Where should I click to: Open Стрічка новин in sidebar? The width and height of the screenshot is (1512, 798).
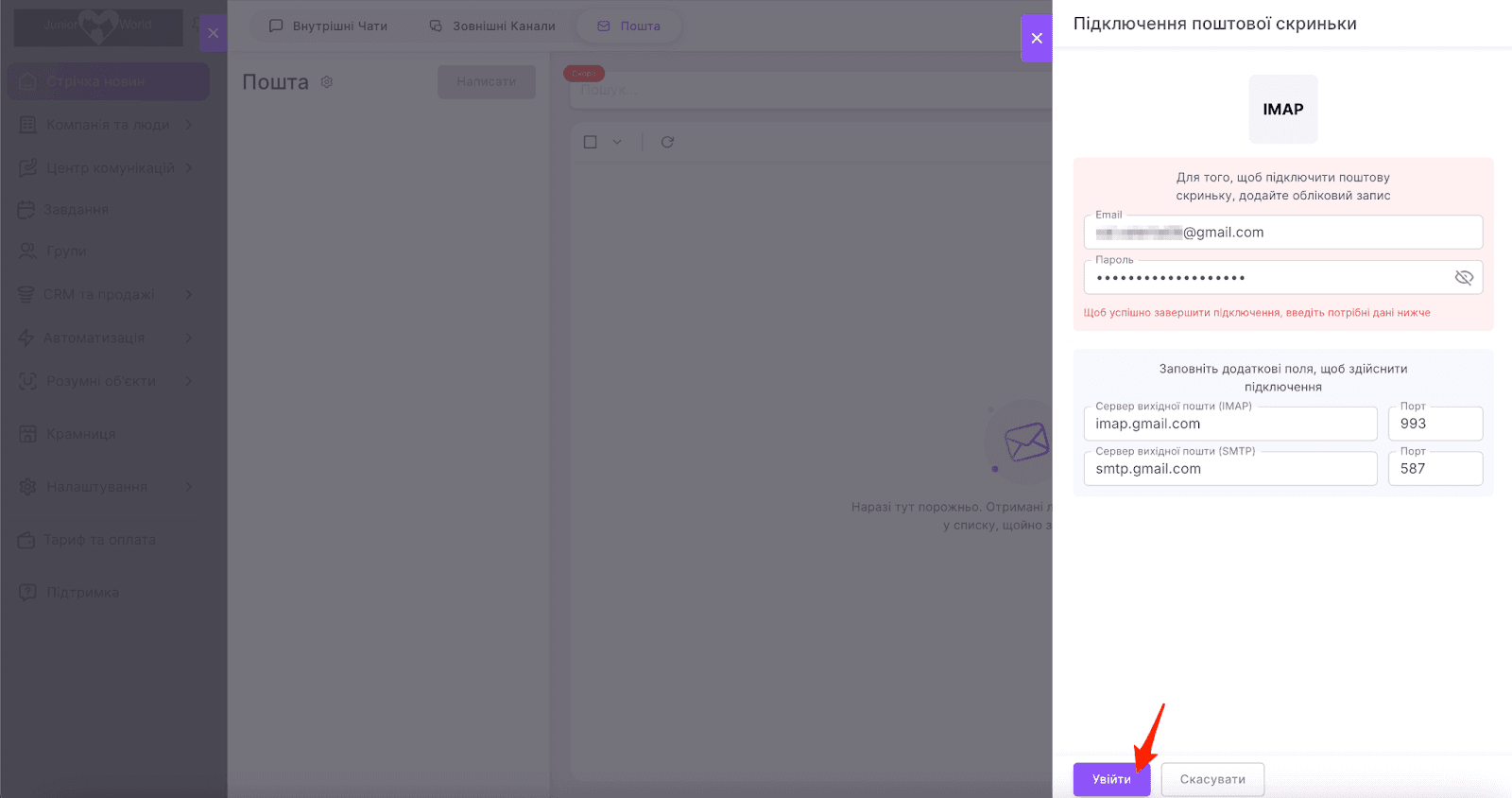point(109,82)
